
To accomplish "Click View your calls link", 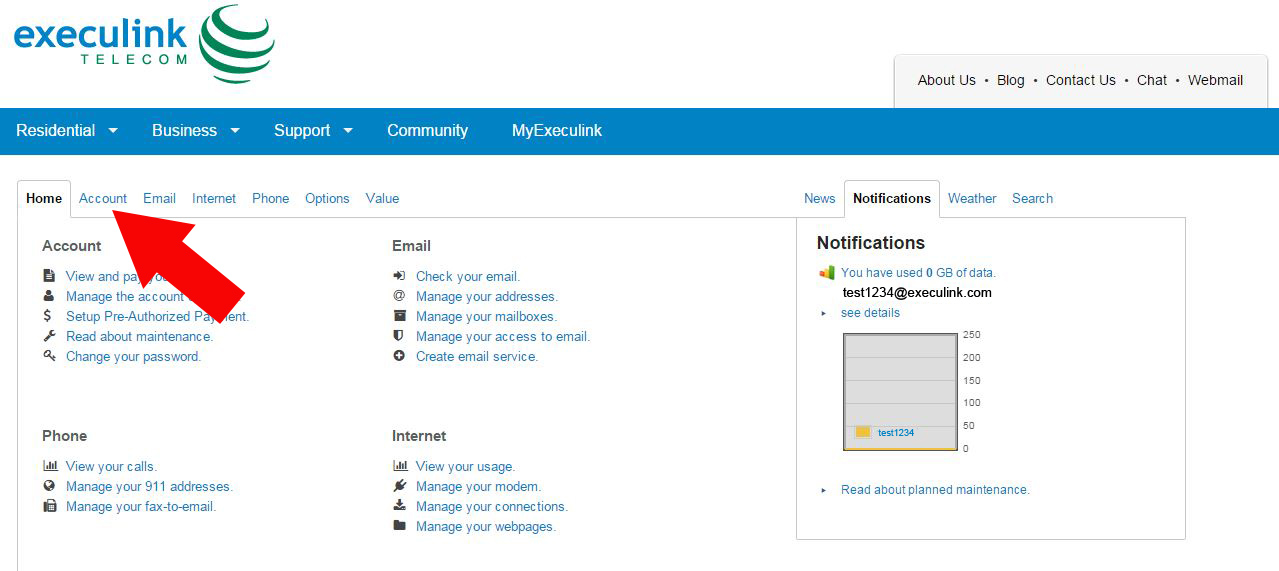I will pyautogui.click(x=111, y=466).
